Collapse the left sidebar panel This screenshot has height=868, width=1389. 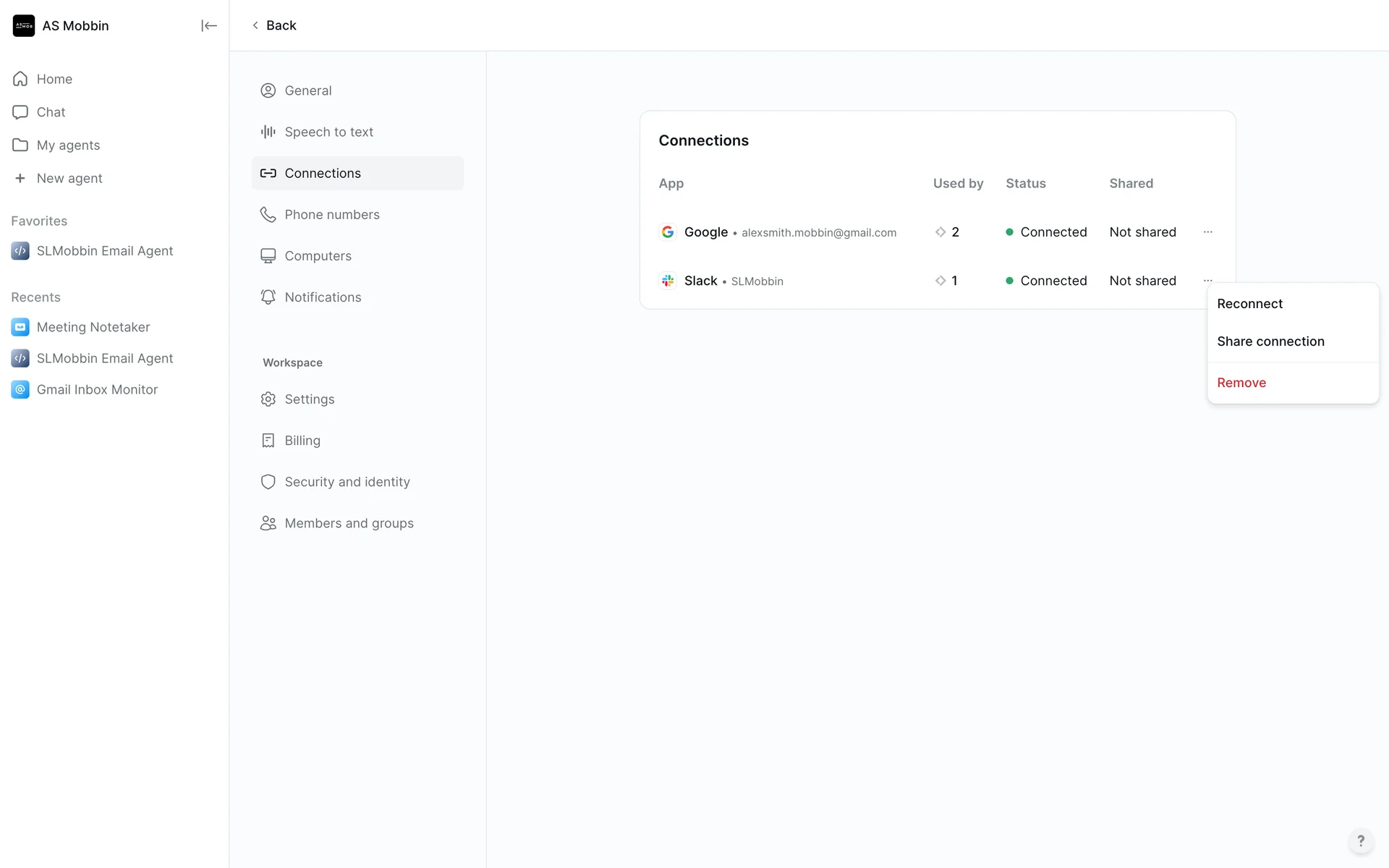pyautogui.click(x=208, y=26)
